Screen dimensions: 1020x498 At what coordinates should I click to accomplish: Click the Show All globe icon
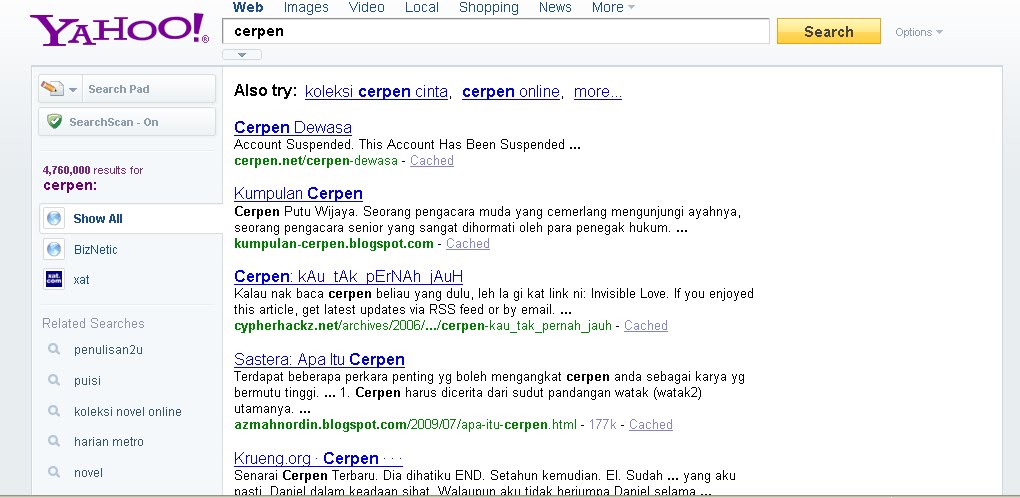54,218
